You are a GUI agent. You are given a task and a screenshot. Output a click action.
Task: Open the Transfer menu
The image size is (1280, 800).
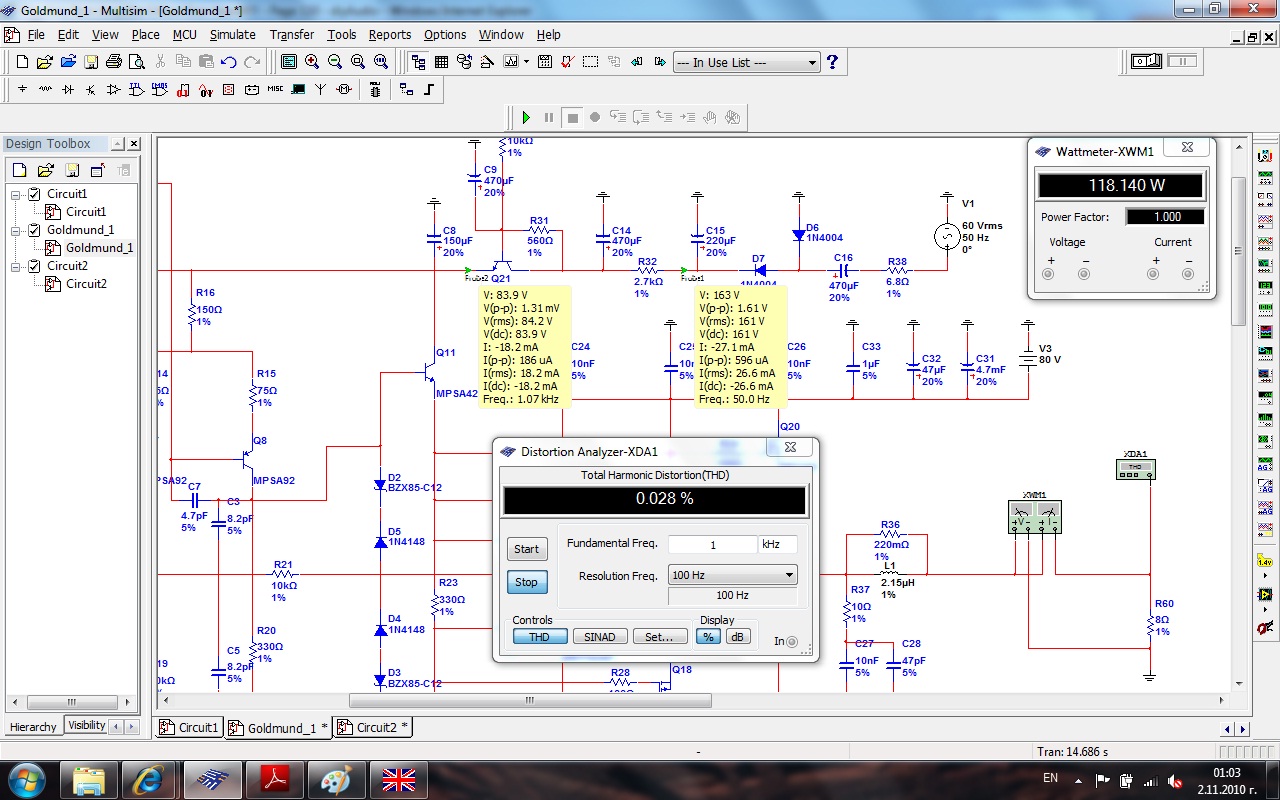pyautogui.click(x=291, y=34)
